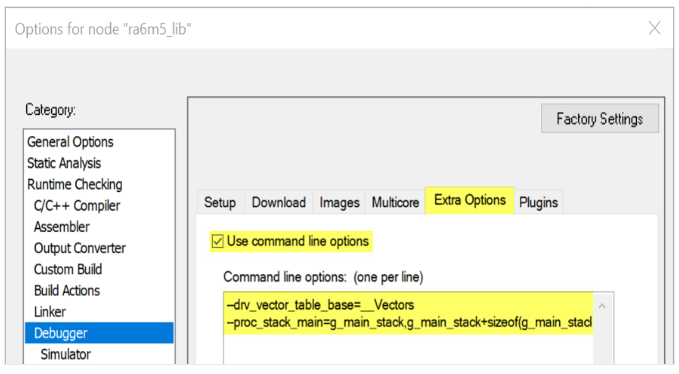Close the Options for node dialog
The height and width of the screenshot is (374, 679).
coord(654,29)
